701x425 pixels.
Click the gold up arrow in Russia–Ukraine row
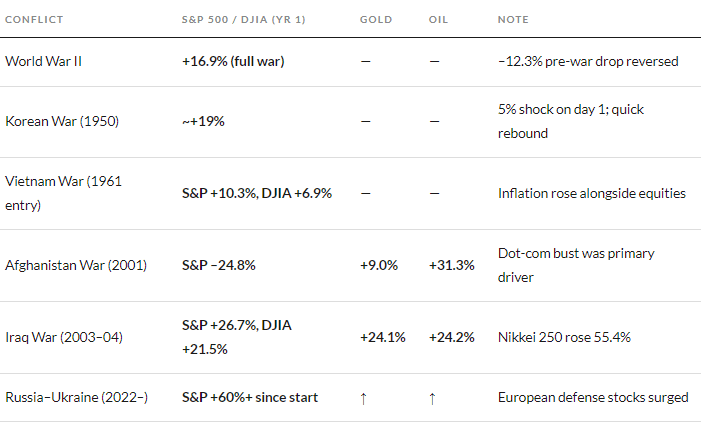tap(365, 398)
